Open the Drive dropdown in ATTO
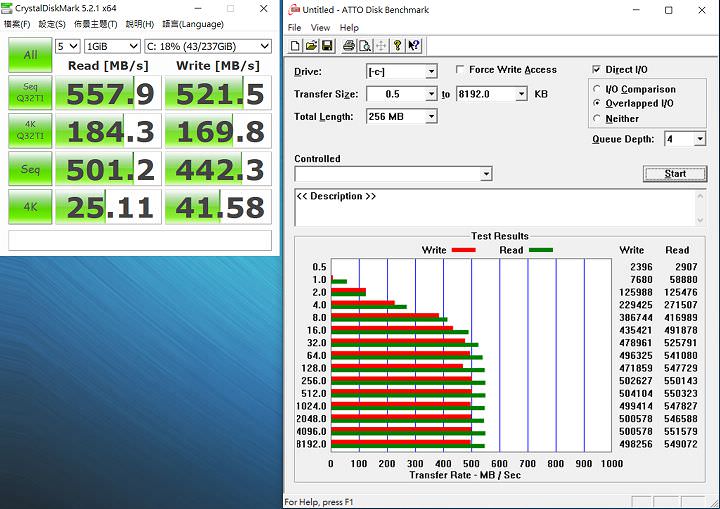Screen dimensions: 720x509 coord(431,72)
